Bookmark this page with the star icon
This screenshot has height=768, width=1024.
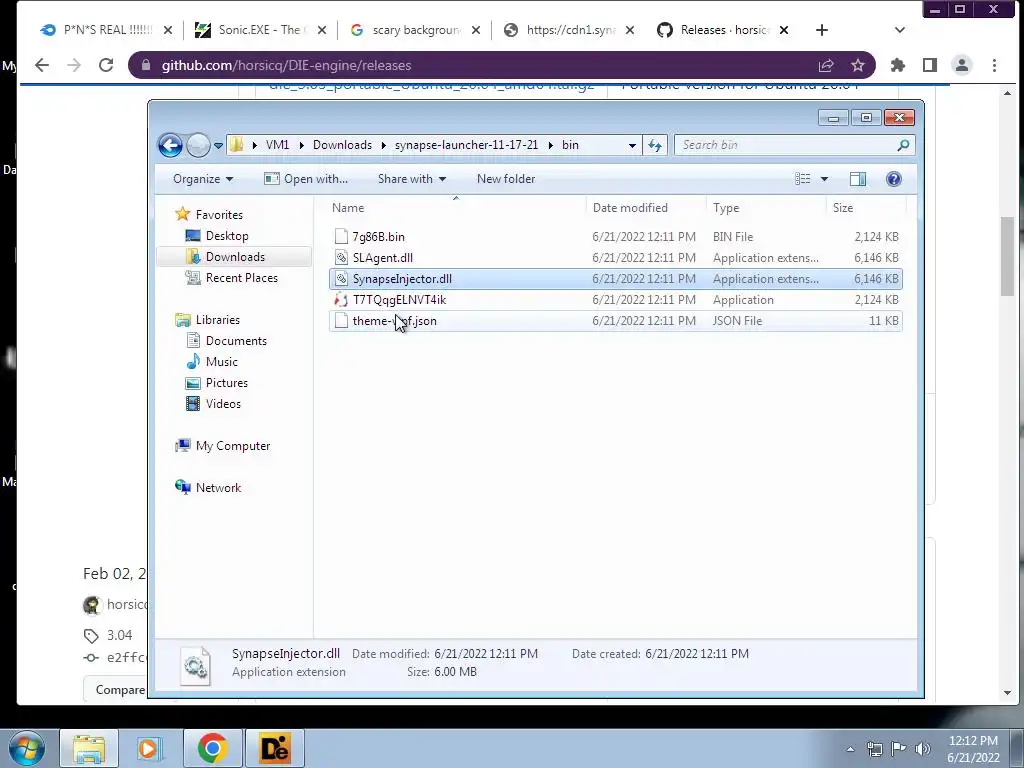click(x=857, y=65)
